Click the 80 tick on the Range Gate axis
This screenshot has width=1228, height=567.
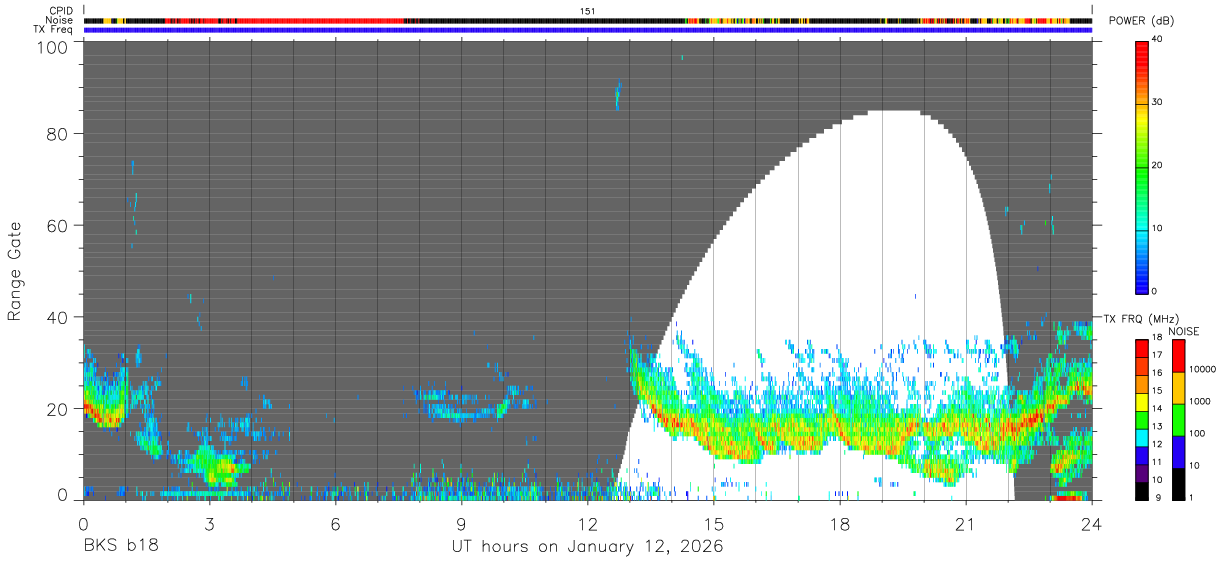pos(56,133)
